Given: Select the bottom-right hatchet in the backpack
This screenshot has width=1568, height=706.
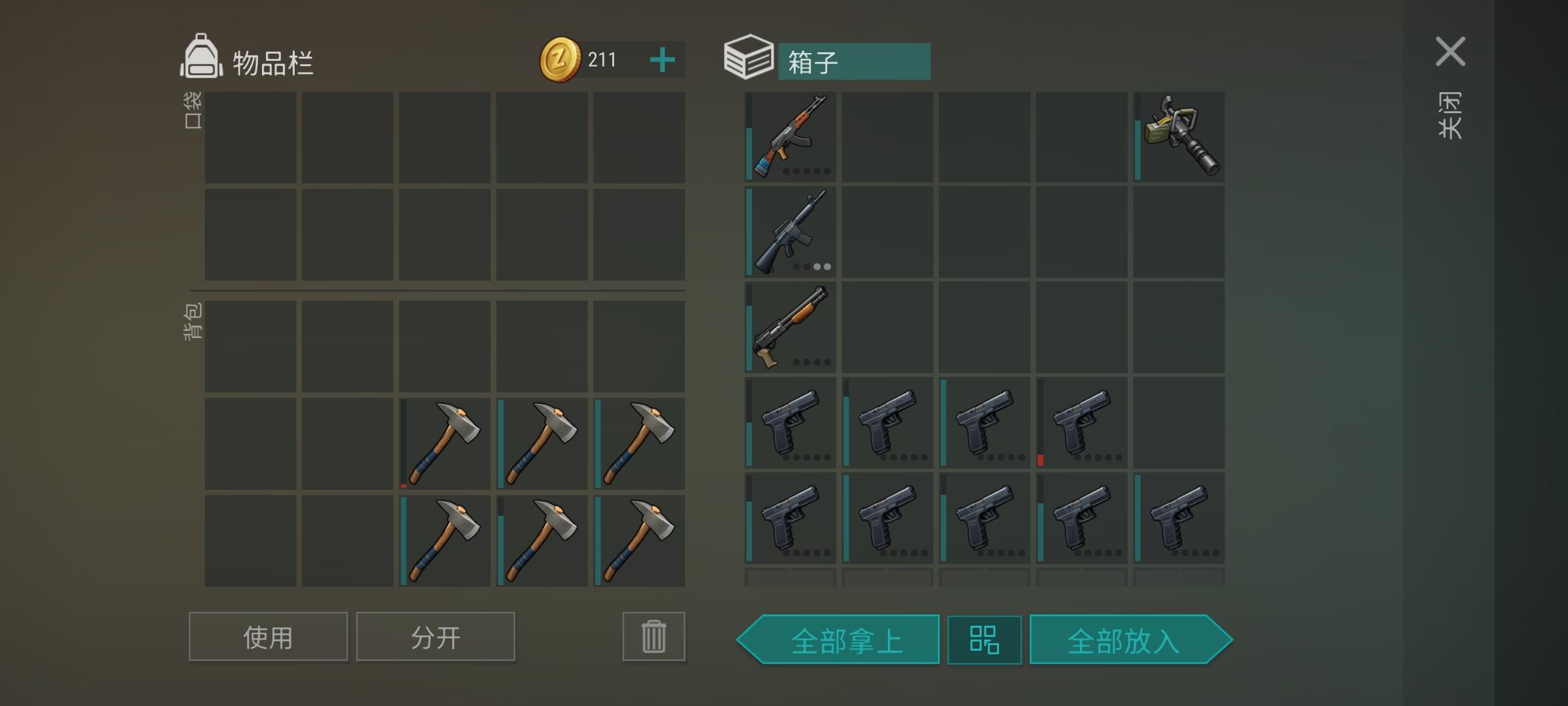Looking at the screenshot, I should [x=639, y=541].
